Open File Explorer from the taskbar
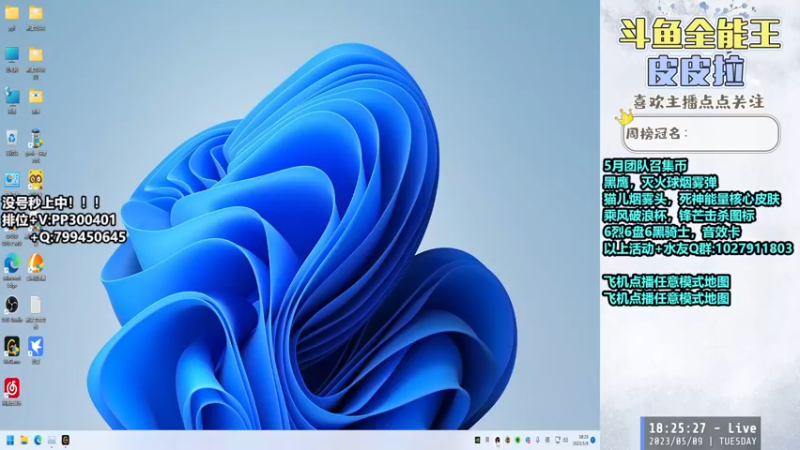 (x=24, y=440)
